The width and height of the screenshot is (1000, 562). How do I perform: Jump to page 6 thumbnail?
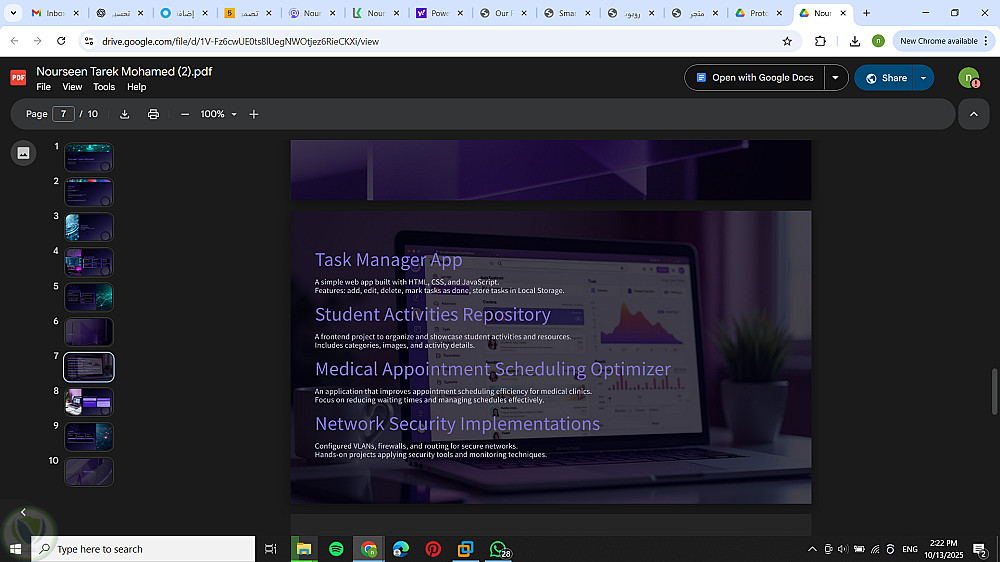tap(89, 332)
